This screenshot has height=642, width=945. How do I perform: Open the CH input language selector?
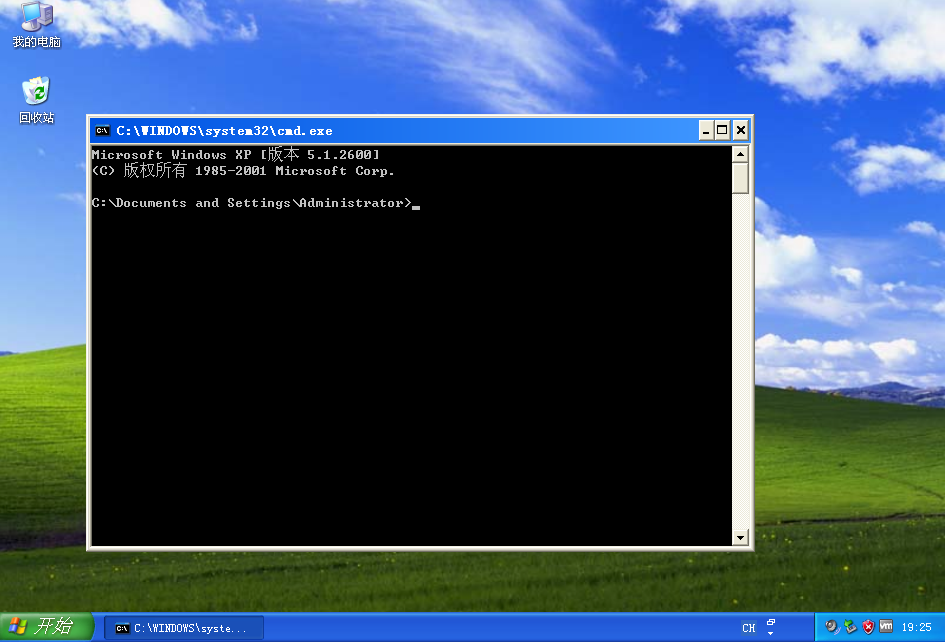point(749,628)
